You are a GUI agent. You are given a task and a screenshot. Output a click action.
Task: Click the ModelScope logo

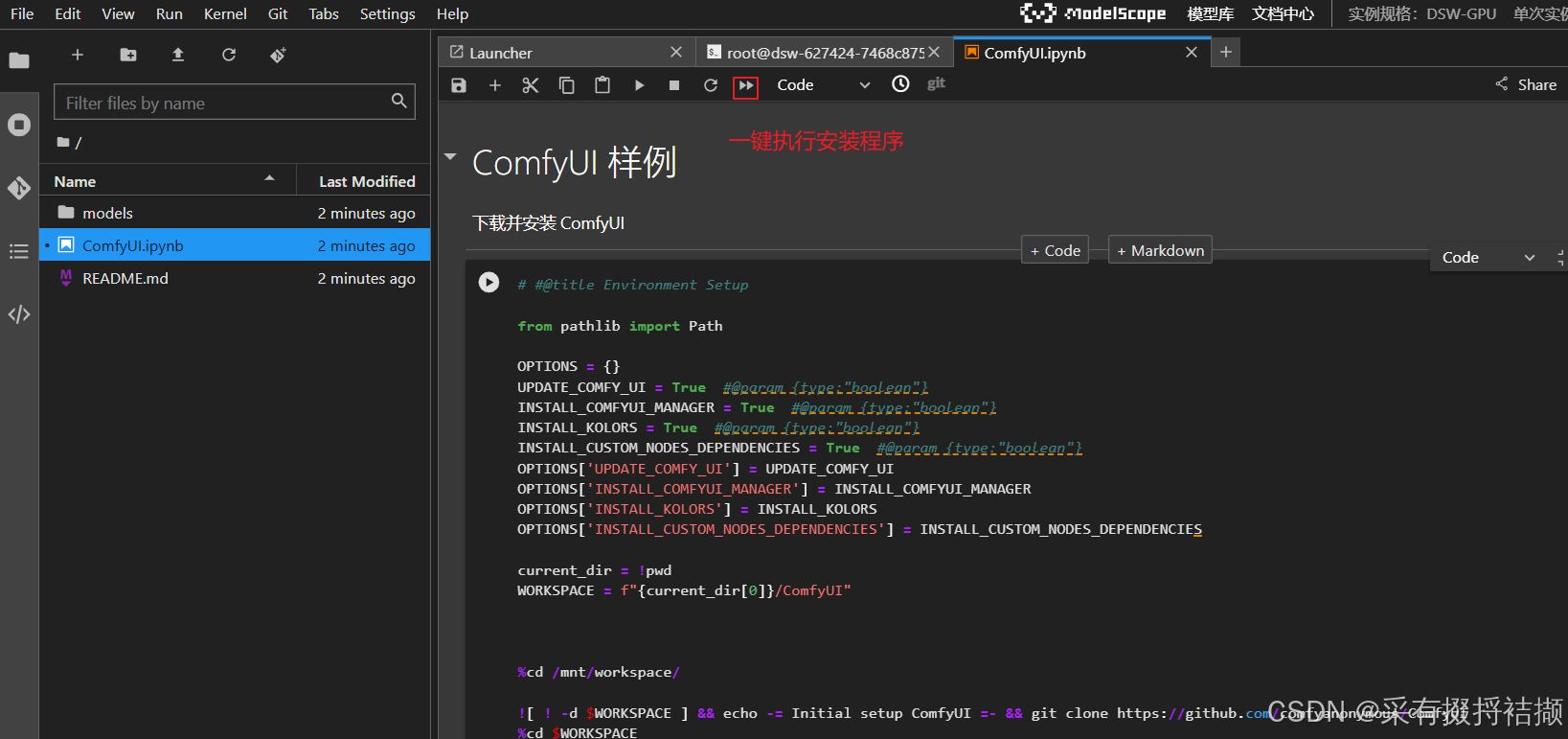coord(1093,13)
